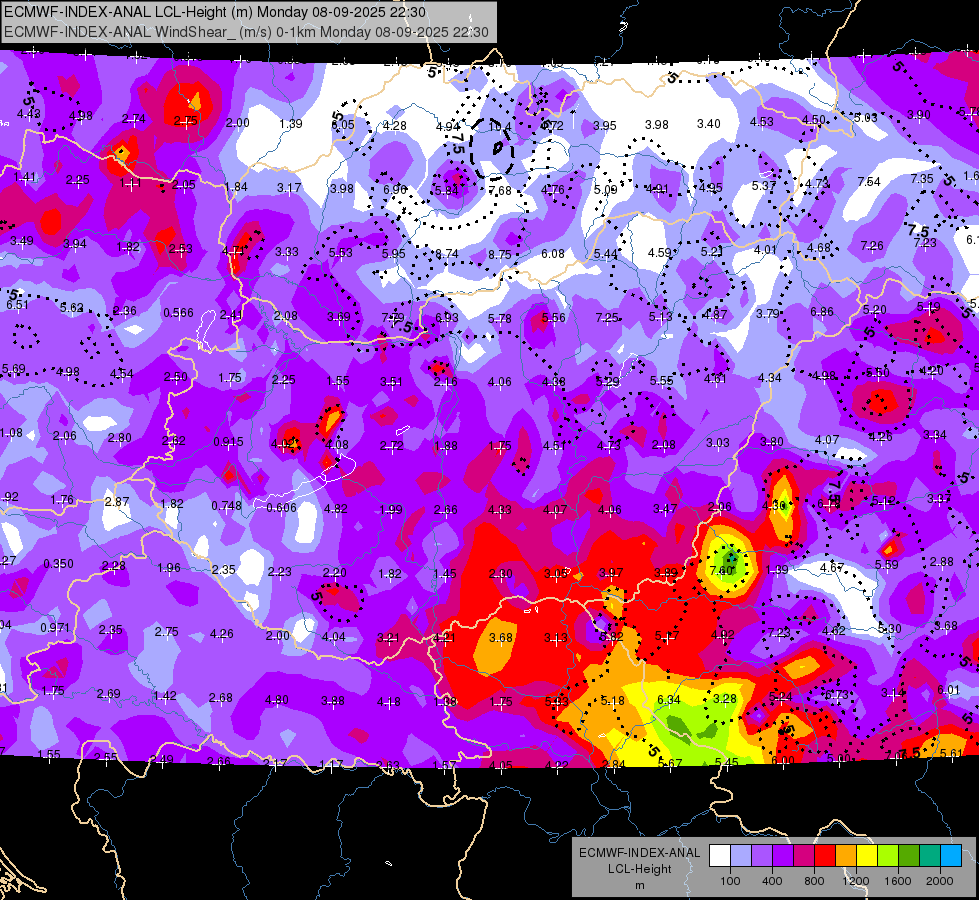Click the LCL-Height title line at top
Screen dimensions: 979x900
(215, 12)
